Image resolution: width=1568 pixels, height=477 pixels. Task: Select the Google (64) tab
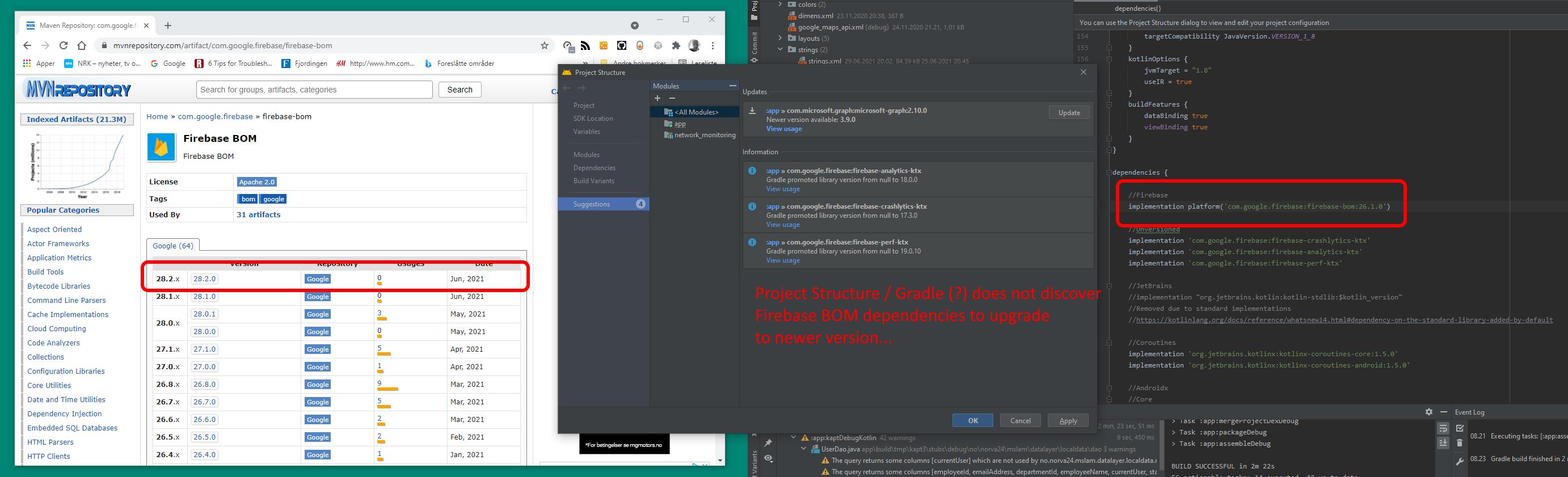pos(173,246)
